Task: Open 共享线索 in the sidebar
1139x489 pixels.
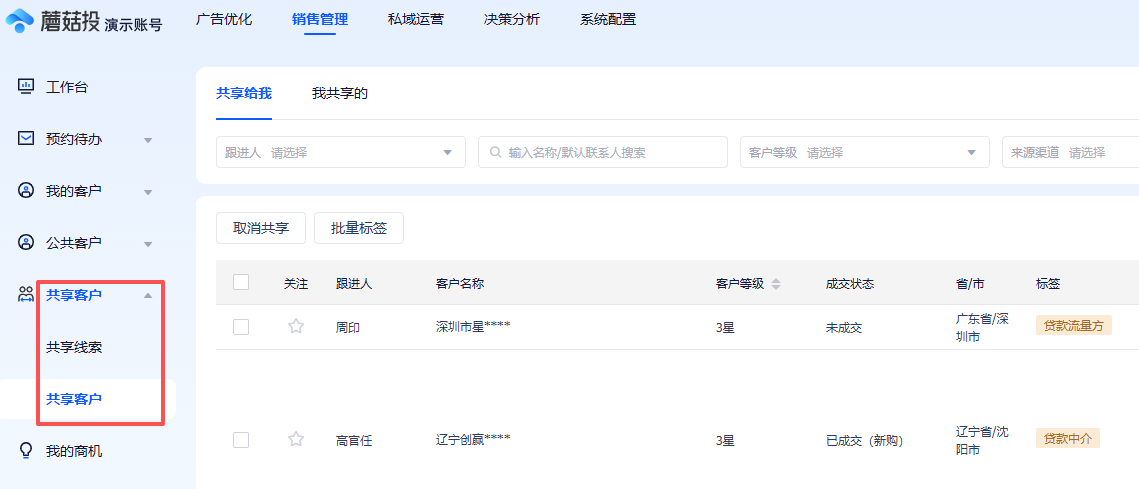Action: [x=74, y=347]
